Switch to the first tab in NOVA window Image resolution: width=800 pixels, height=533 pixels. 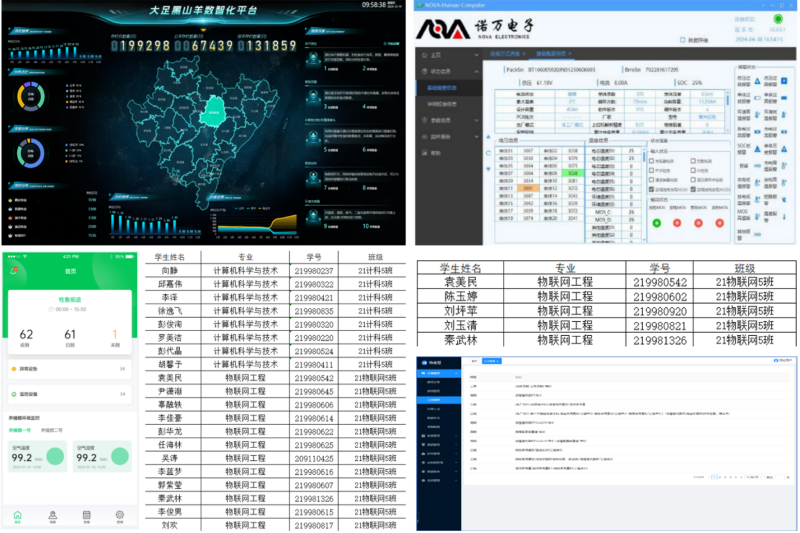point(508,52)
